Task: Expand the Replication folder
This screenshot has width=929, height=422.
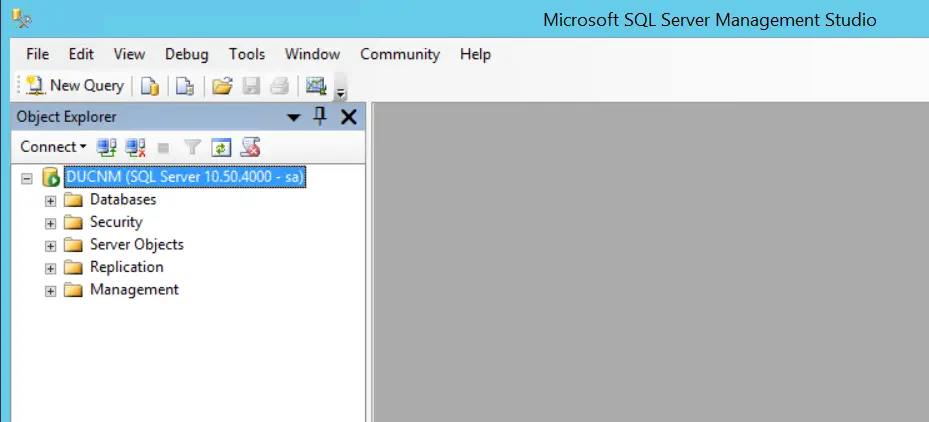Action: (x=50, y=269)
